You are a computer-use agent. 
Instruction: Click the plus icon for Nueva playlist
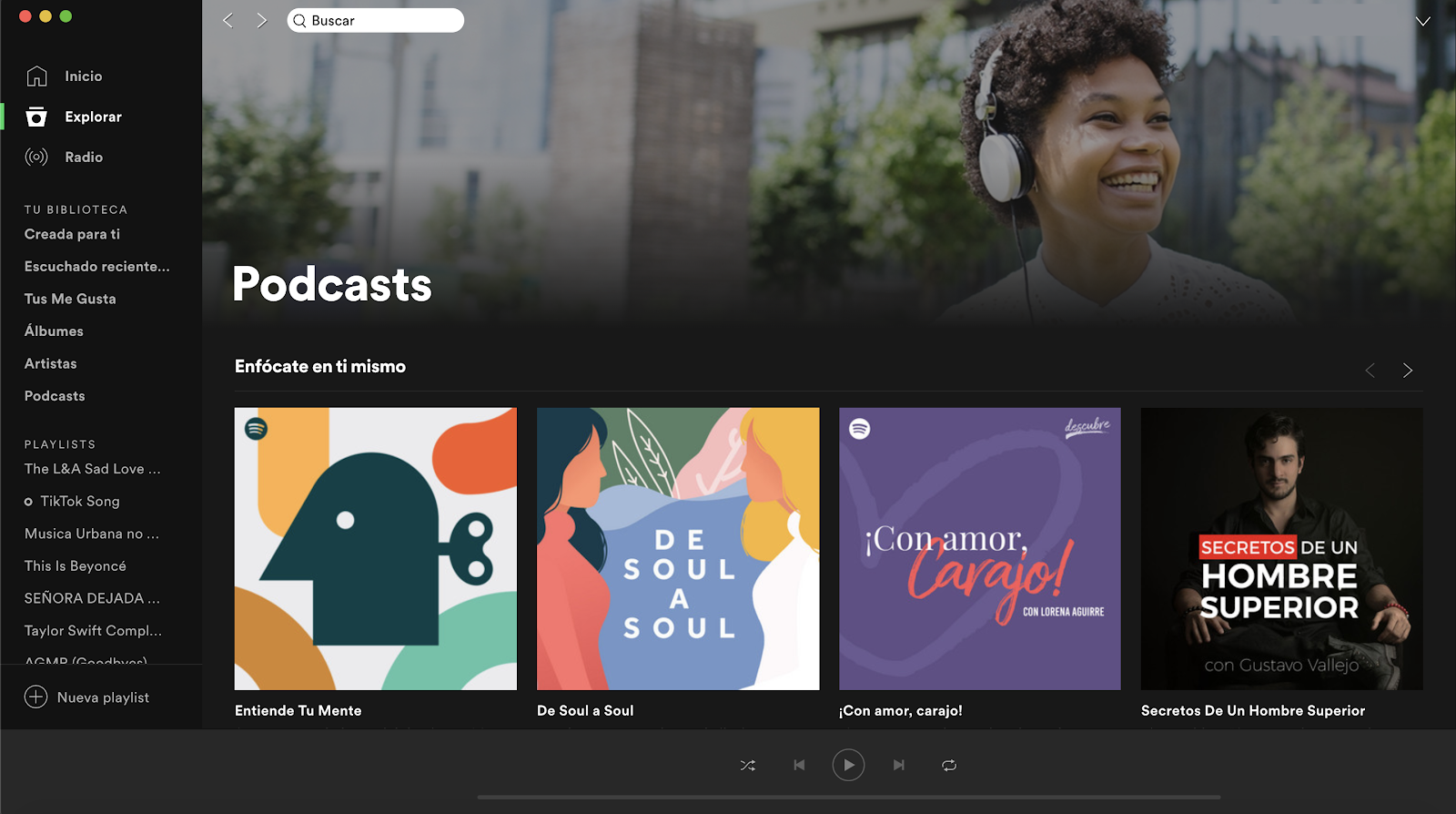(x=35, y=697)
